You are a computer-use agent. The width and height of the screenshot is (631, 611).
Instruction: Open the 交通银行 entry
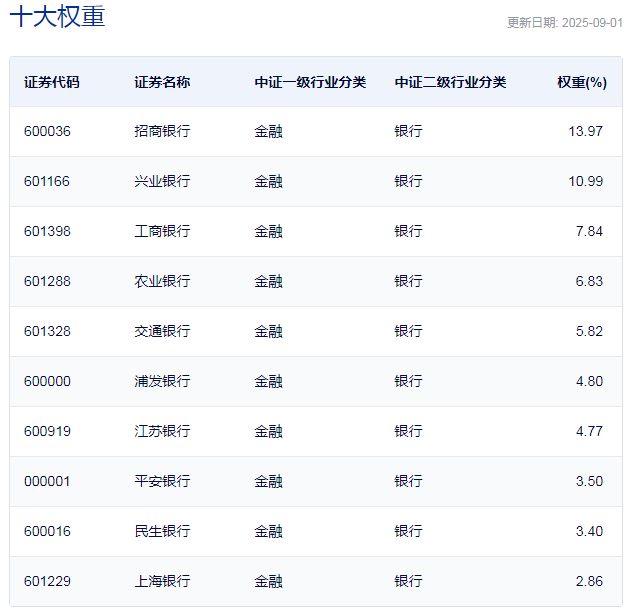[162, 331]
